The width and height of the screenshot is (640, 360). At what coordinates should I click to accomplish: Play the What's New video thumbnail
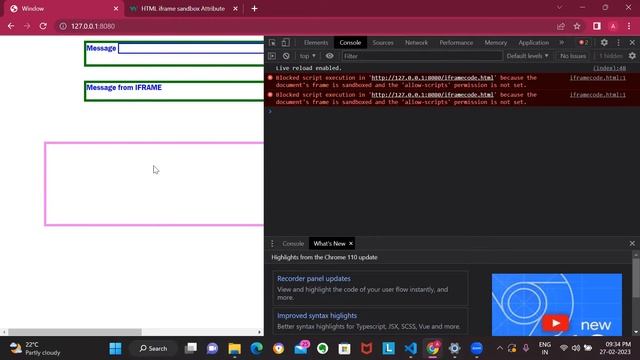click(x=557, y=304)
